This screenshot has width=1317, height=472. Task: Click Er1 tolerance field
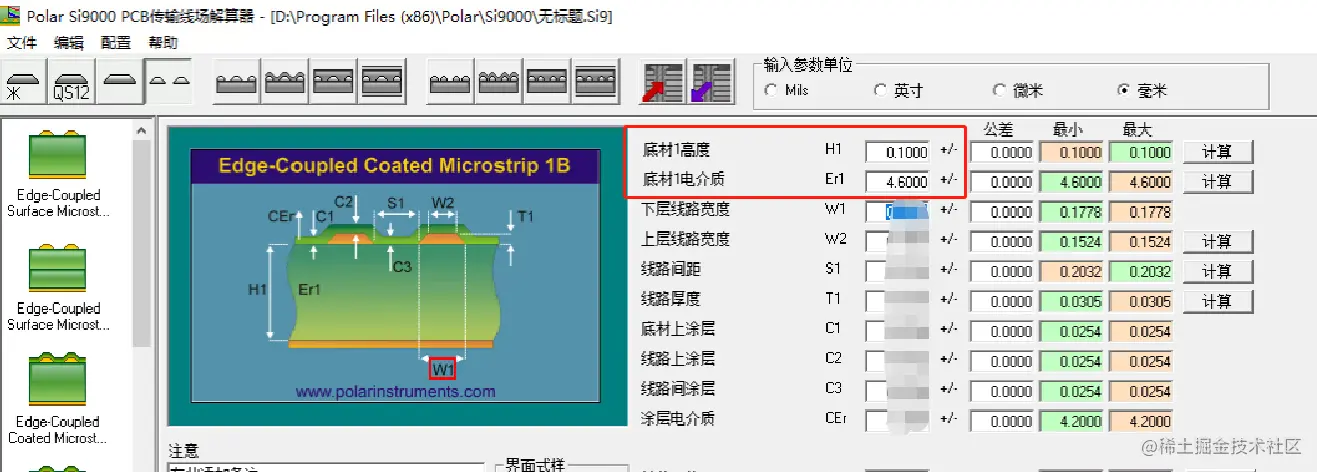[1003, 182]
